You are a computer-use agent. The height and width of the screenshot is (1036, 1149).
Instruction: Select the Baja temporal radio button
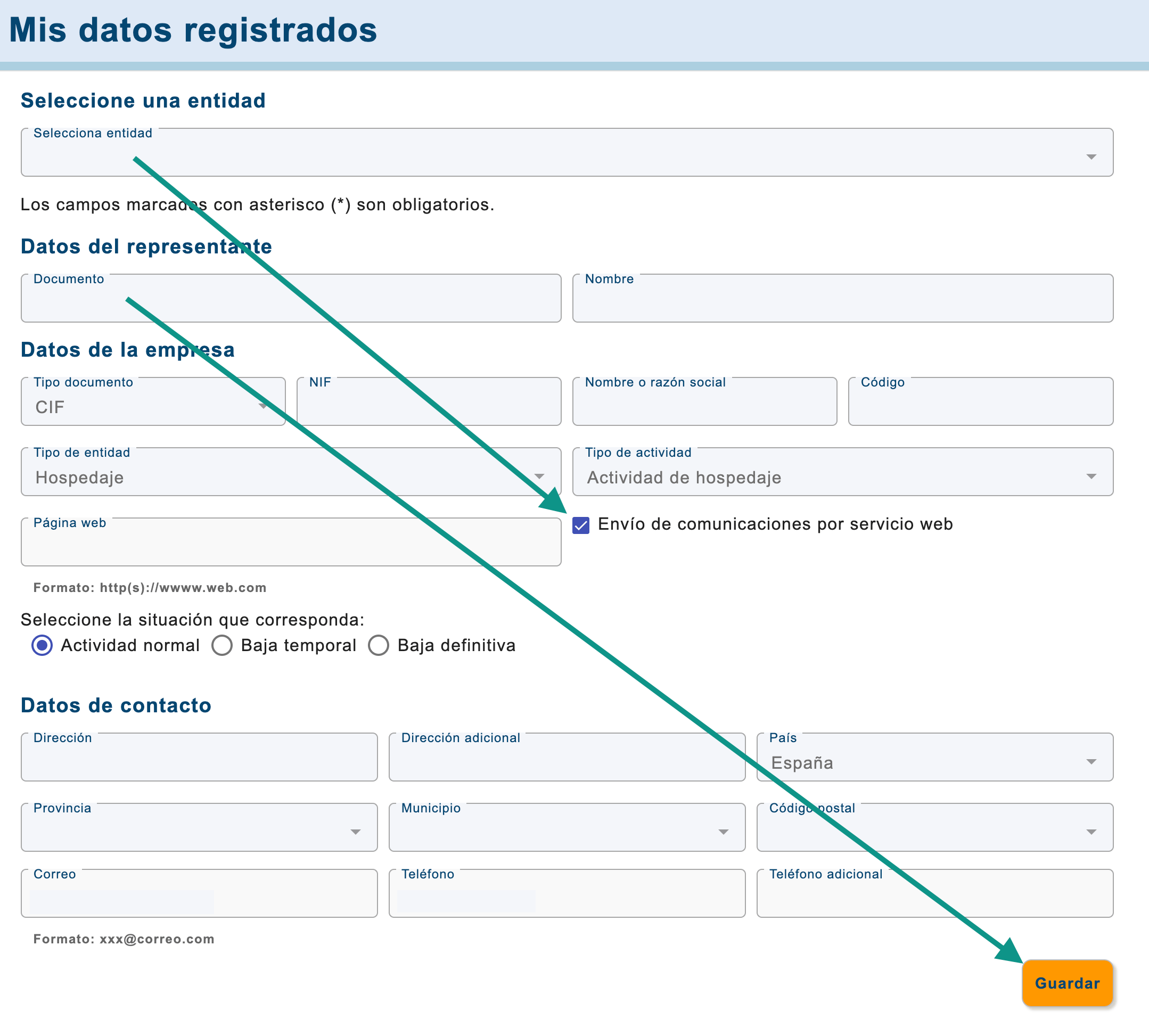[222, 646]
